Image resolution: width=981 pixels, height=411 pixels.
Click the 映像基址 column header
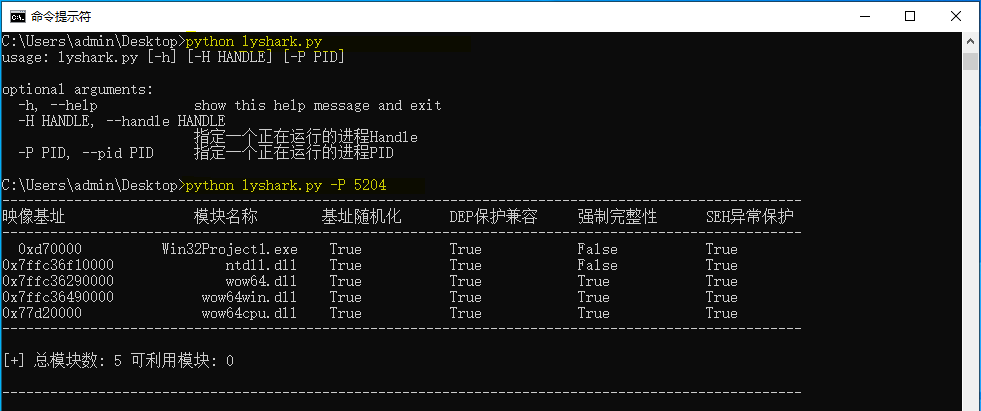[x=34, y=217]
